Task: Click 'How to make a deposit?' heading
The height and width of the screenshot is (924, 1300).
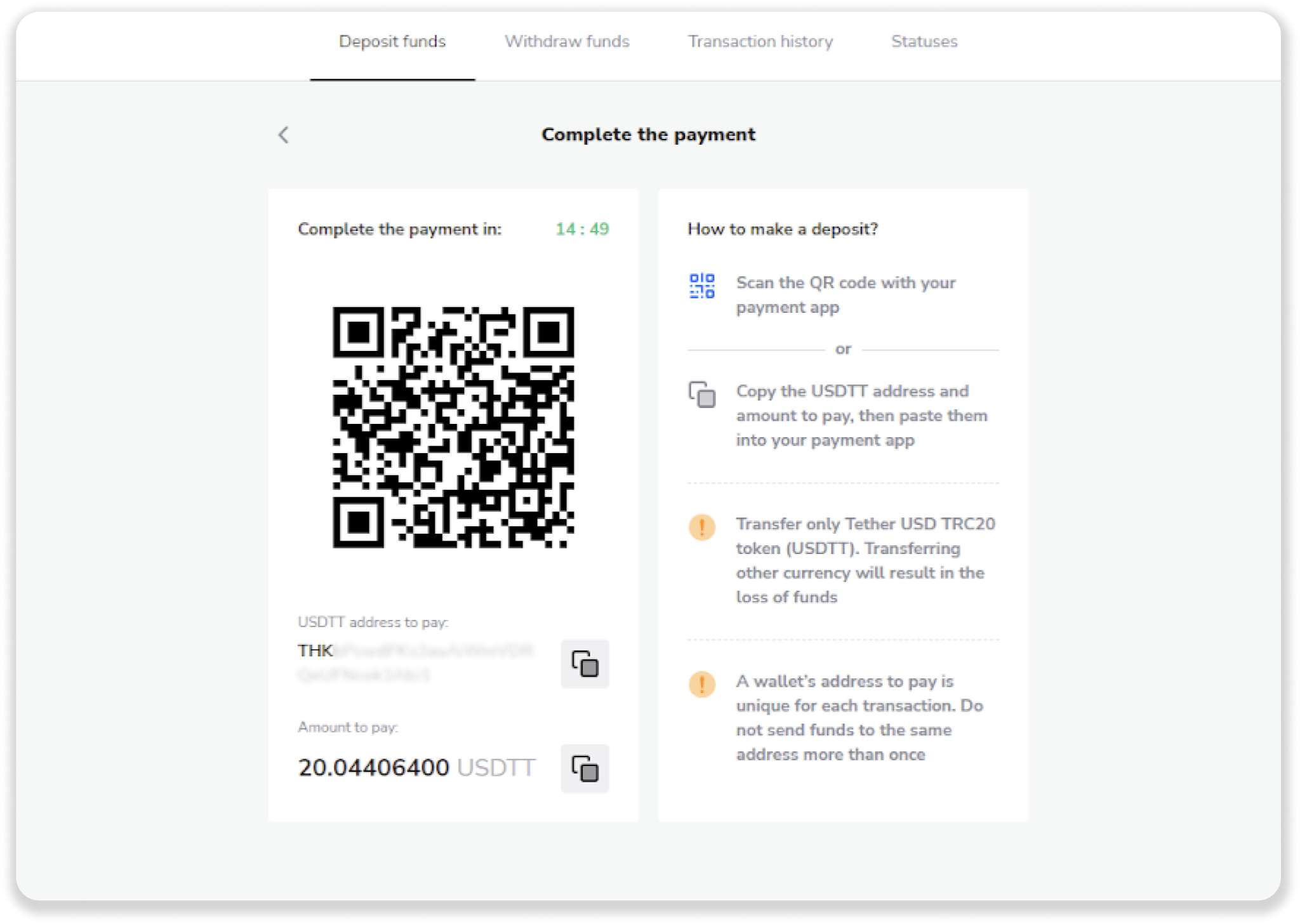Action: point(783,229)
